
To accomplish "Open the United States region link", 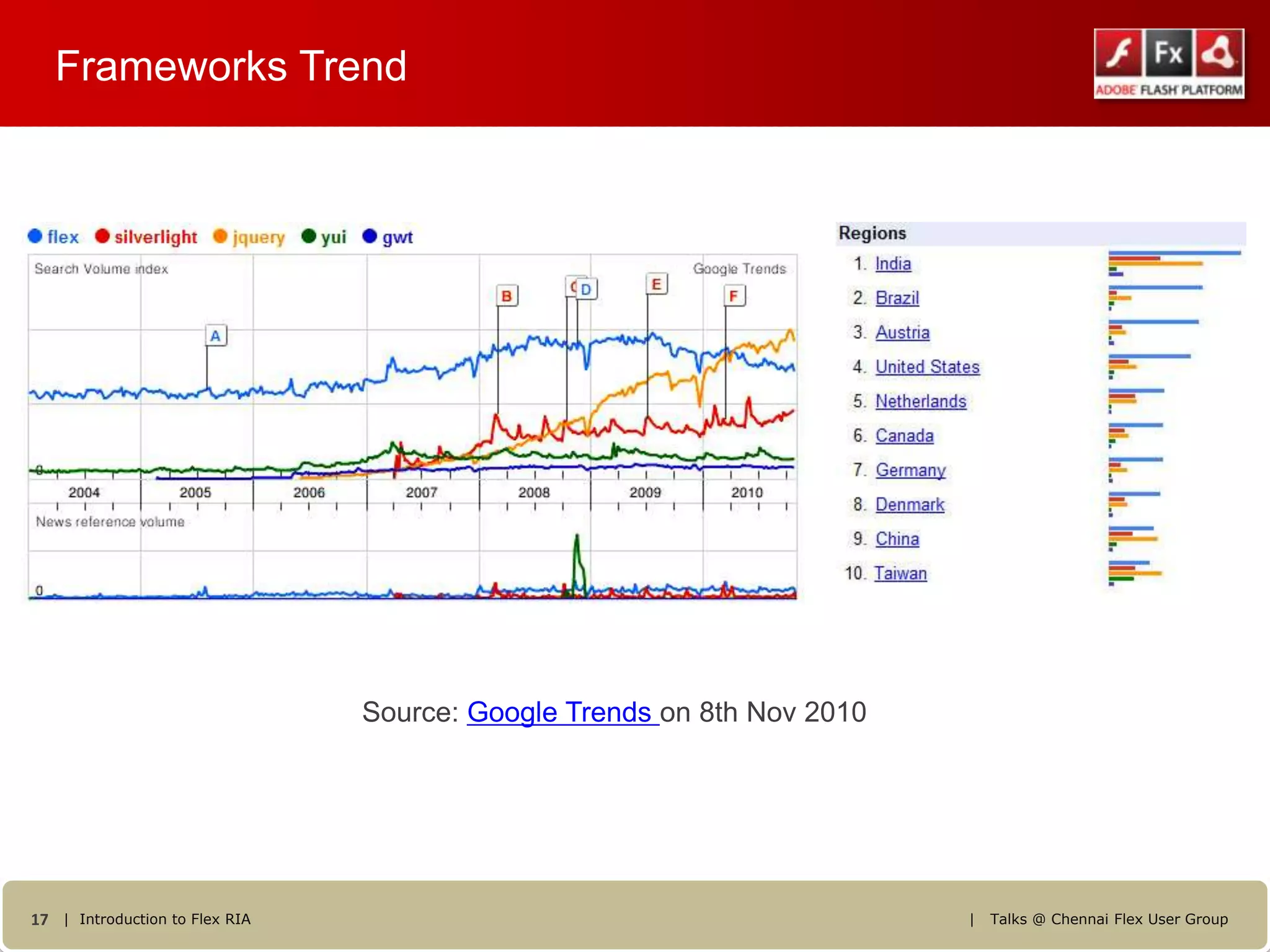I will [927, 367].
